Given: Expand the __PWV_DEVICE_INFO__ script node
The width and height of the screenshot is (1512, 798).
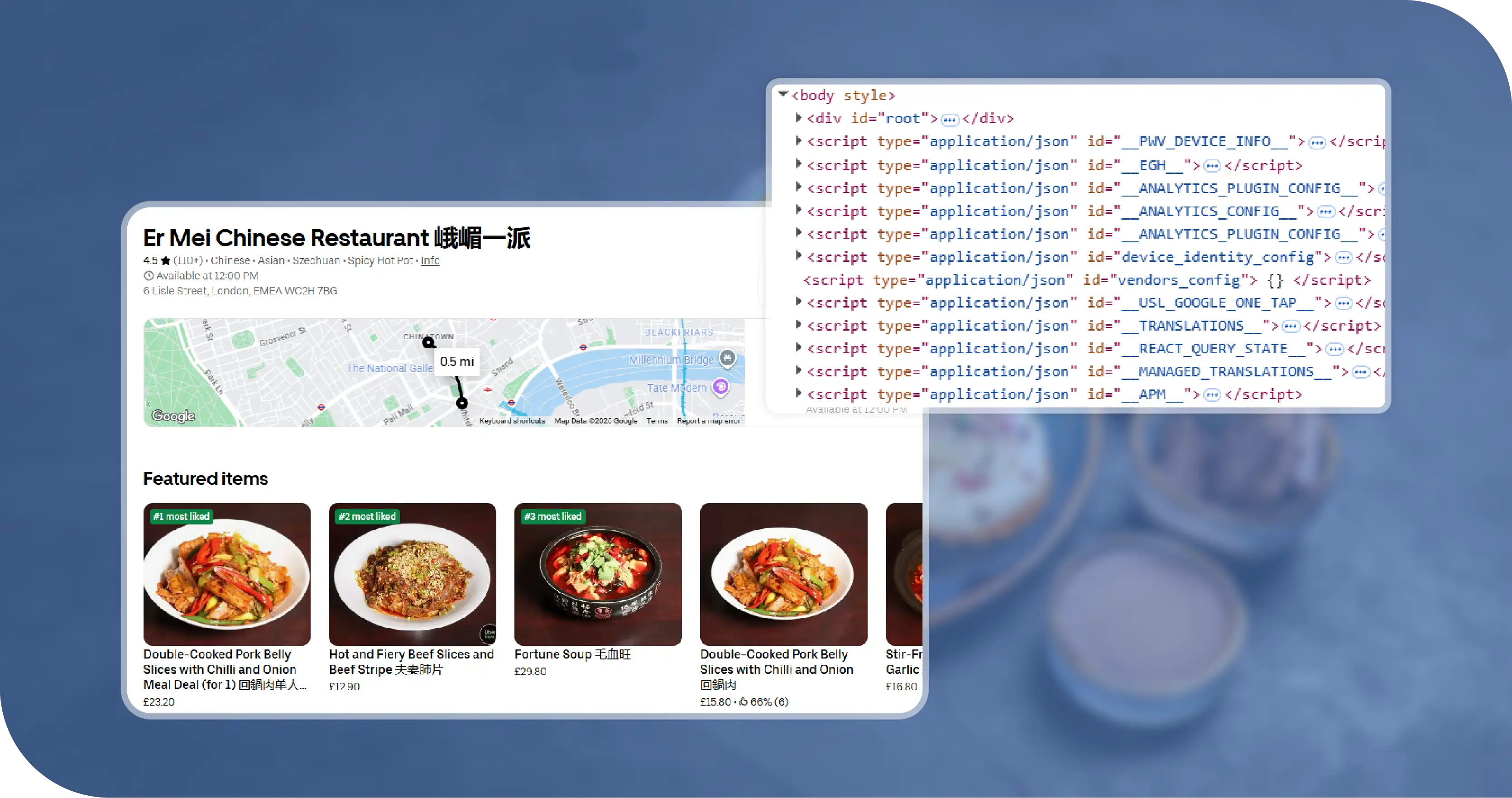Looking at the screenshot, I should pos(798,141).
